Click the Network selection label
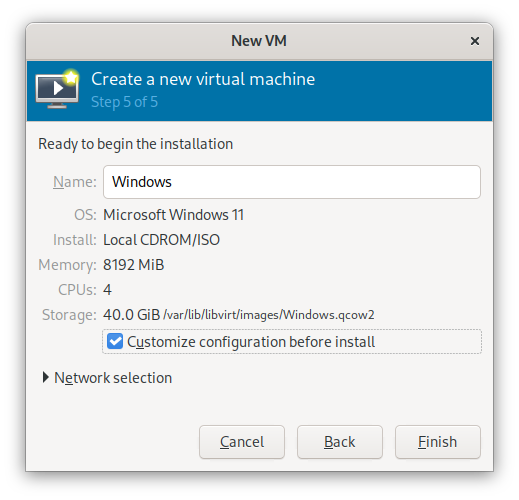Screen dimensions: 519x500 (x=113, y=378)
